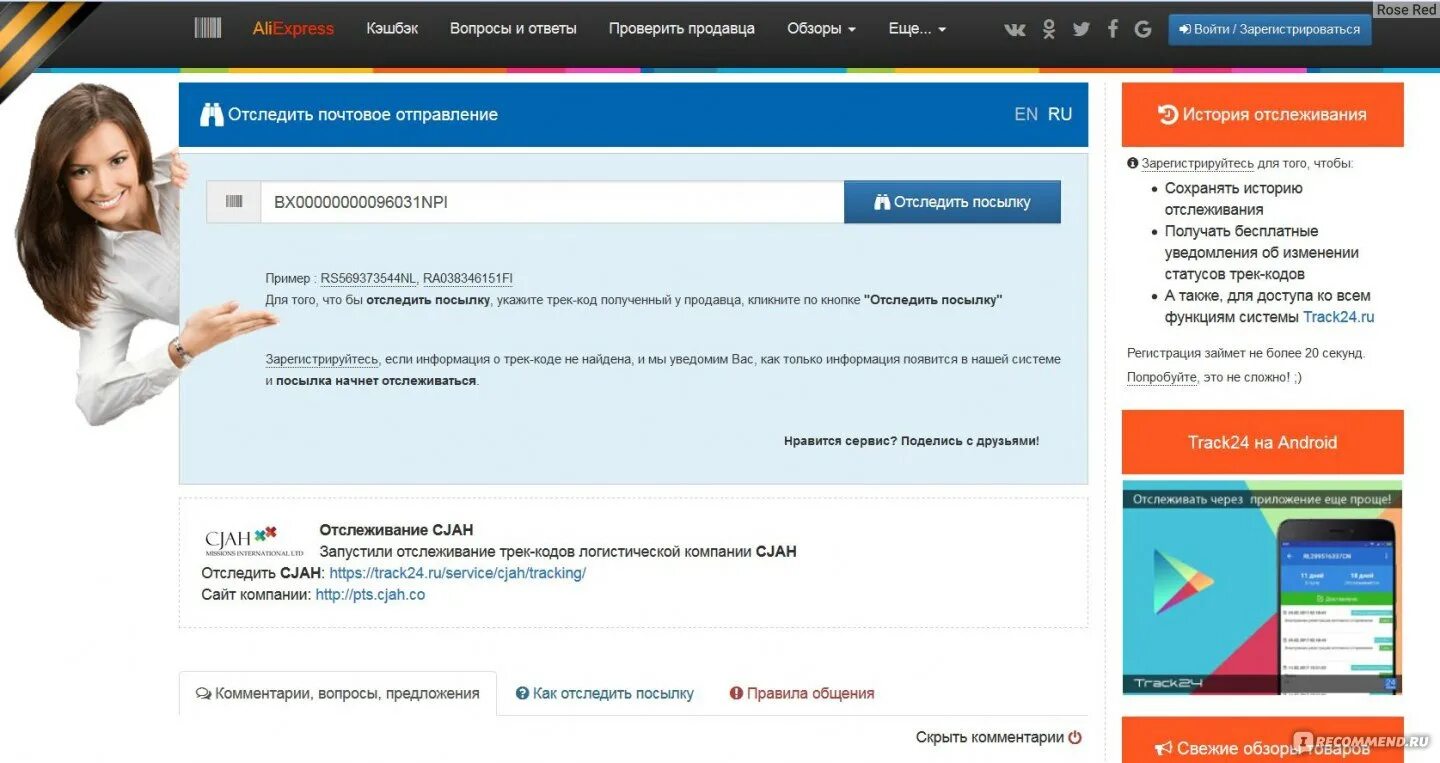The width and height of the screenshot is (1440, 763).
Task: Click the binoculars icon in blue header
Action: pos(211,114)
